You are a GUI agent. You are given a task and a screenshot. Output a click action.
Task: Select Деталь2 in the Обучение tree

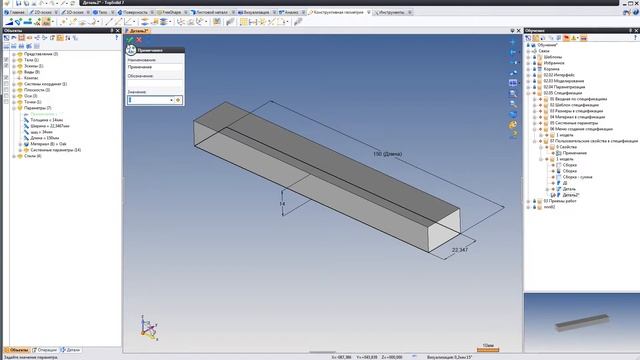pyautogui.click(x=571, y=195)
